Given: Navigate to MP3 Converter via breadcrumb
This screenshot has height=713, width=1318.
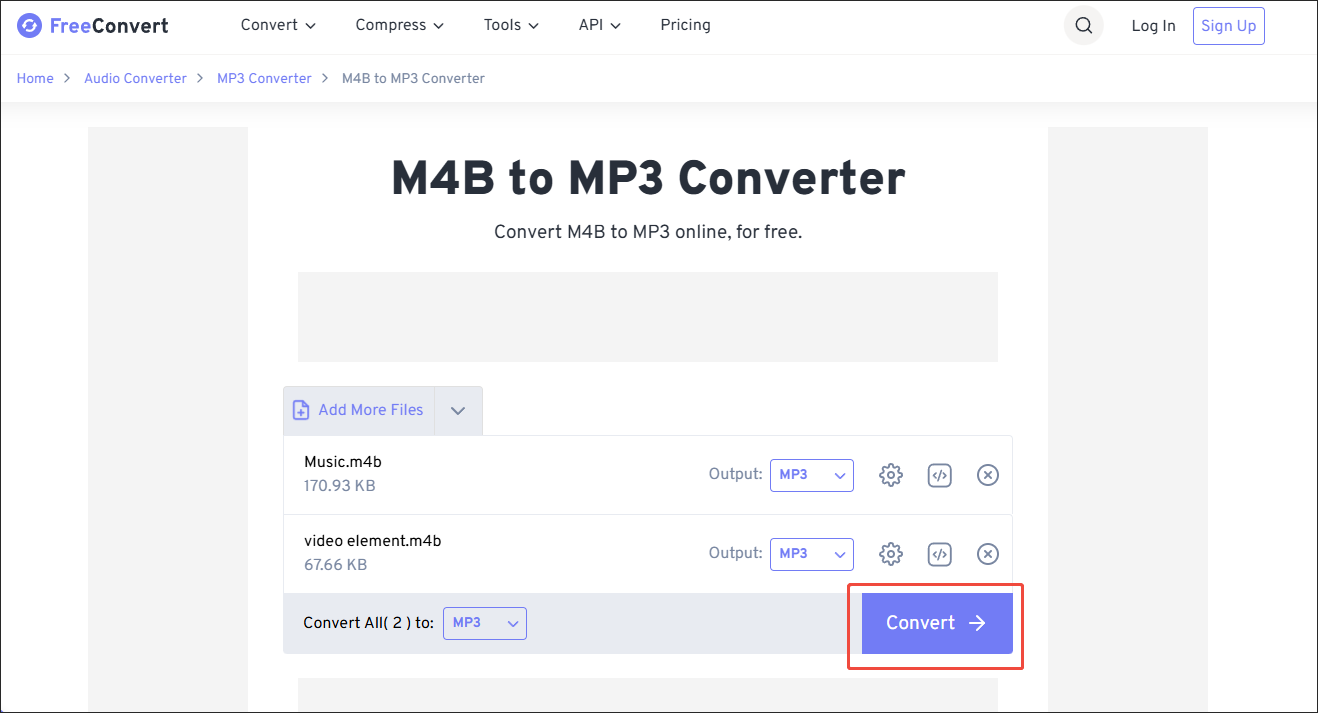Looking at the screenshot, I should [x=264, y=78].
